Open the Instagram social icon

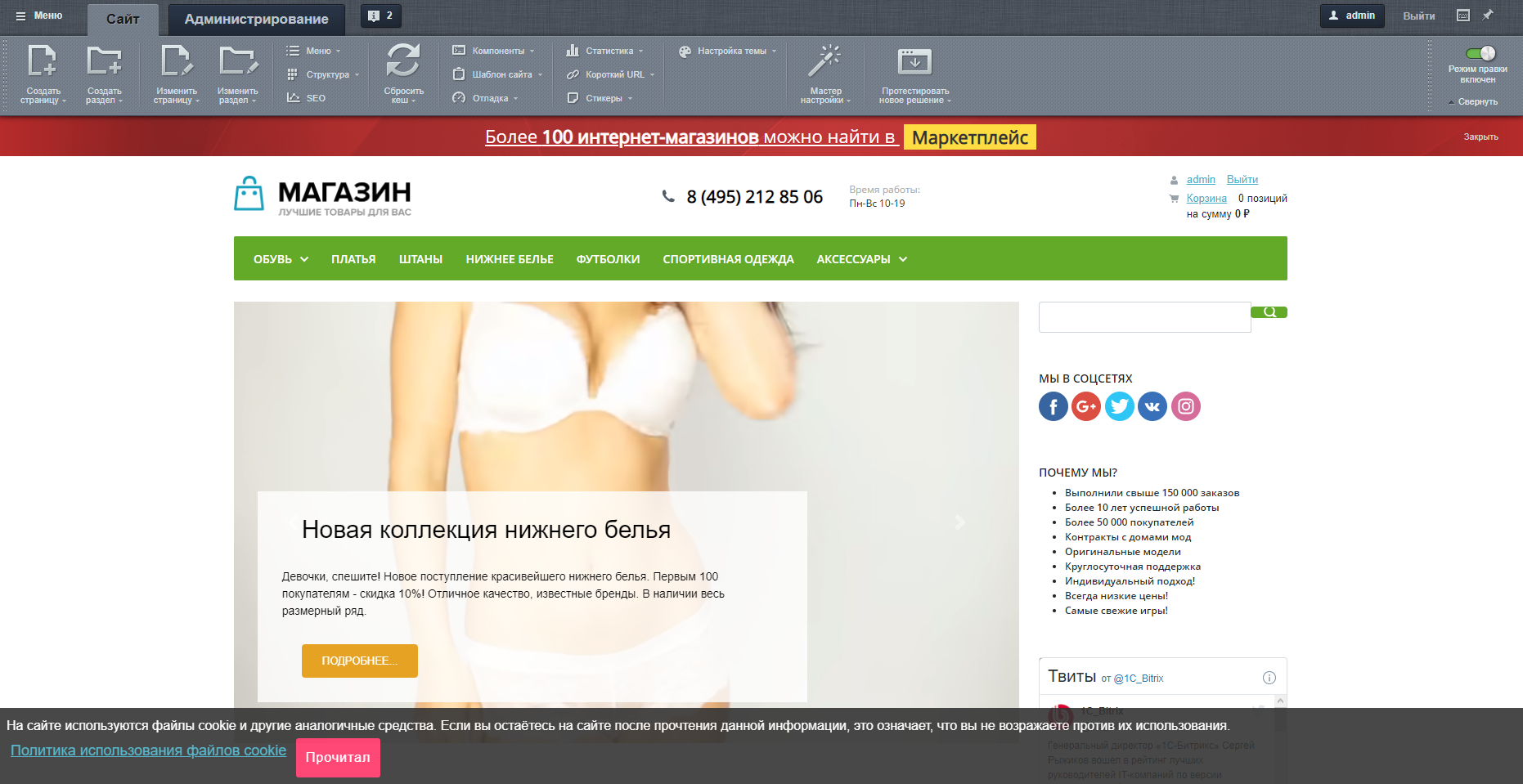[x=1185, y=406]
